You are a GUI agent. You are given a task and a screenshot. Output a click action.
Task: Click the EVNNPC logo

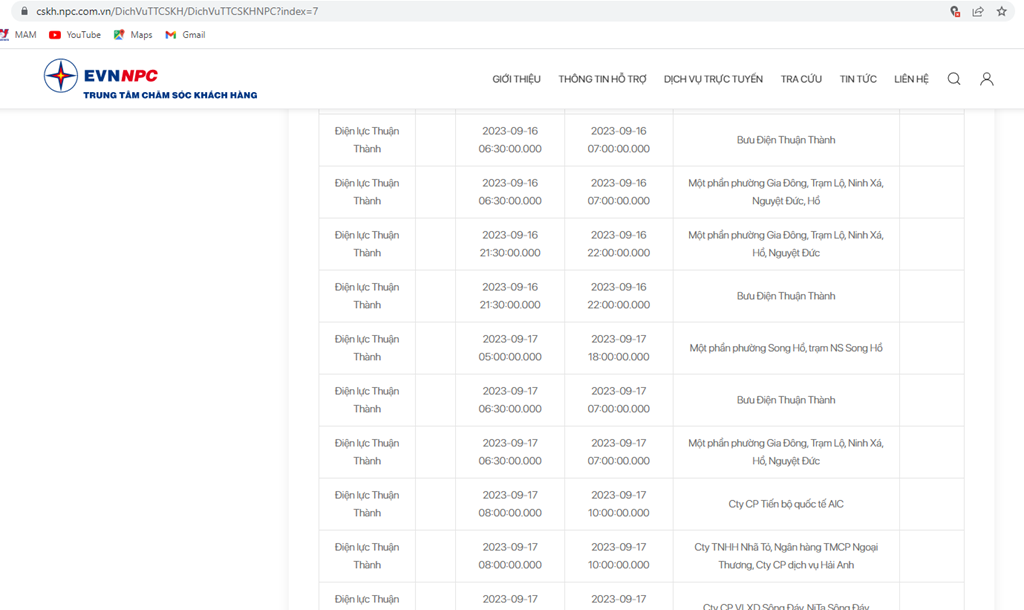pos(150,80)
